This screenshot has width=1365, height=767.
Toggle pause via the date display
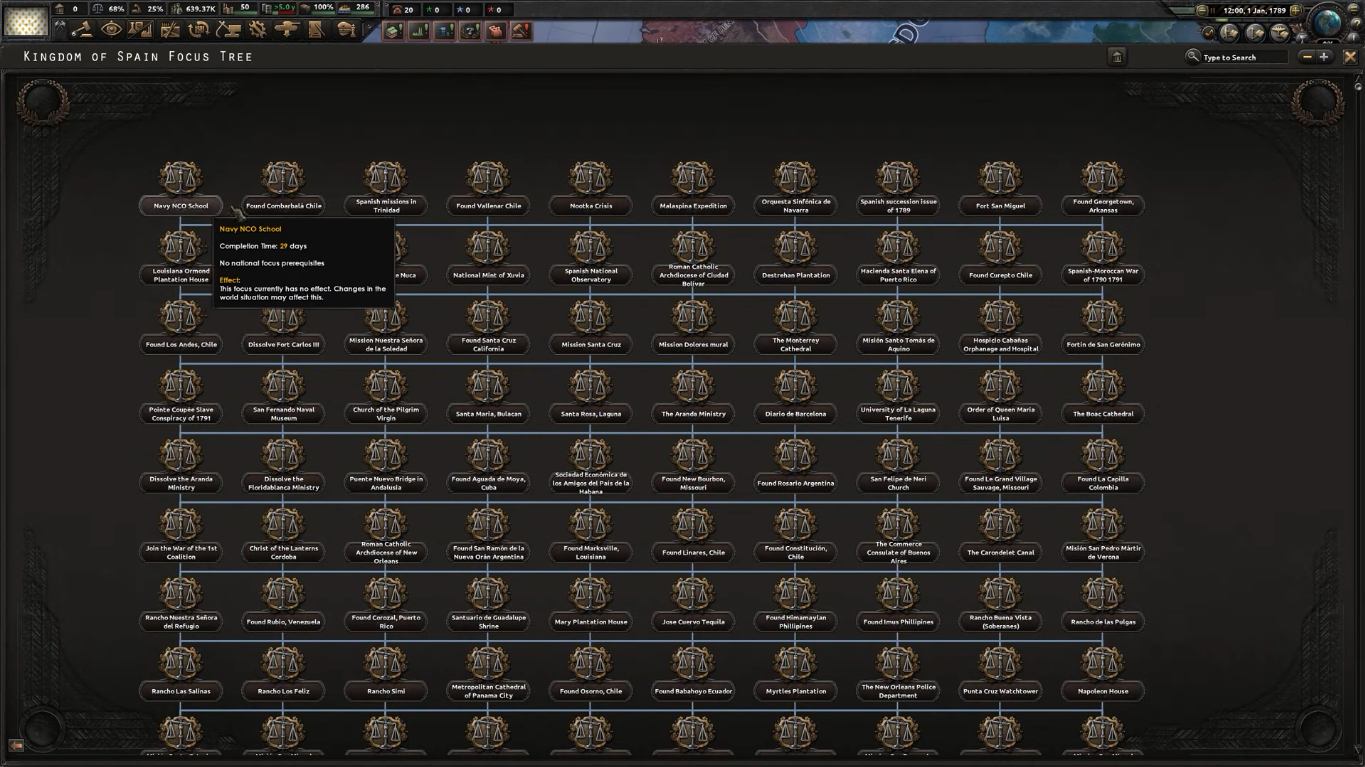point(1253,10)
